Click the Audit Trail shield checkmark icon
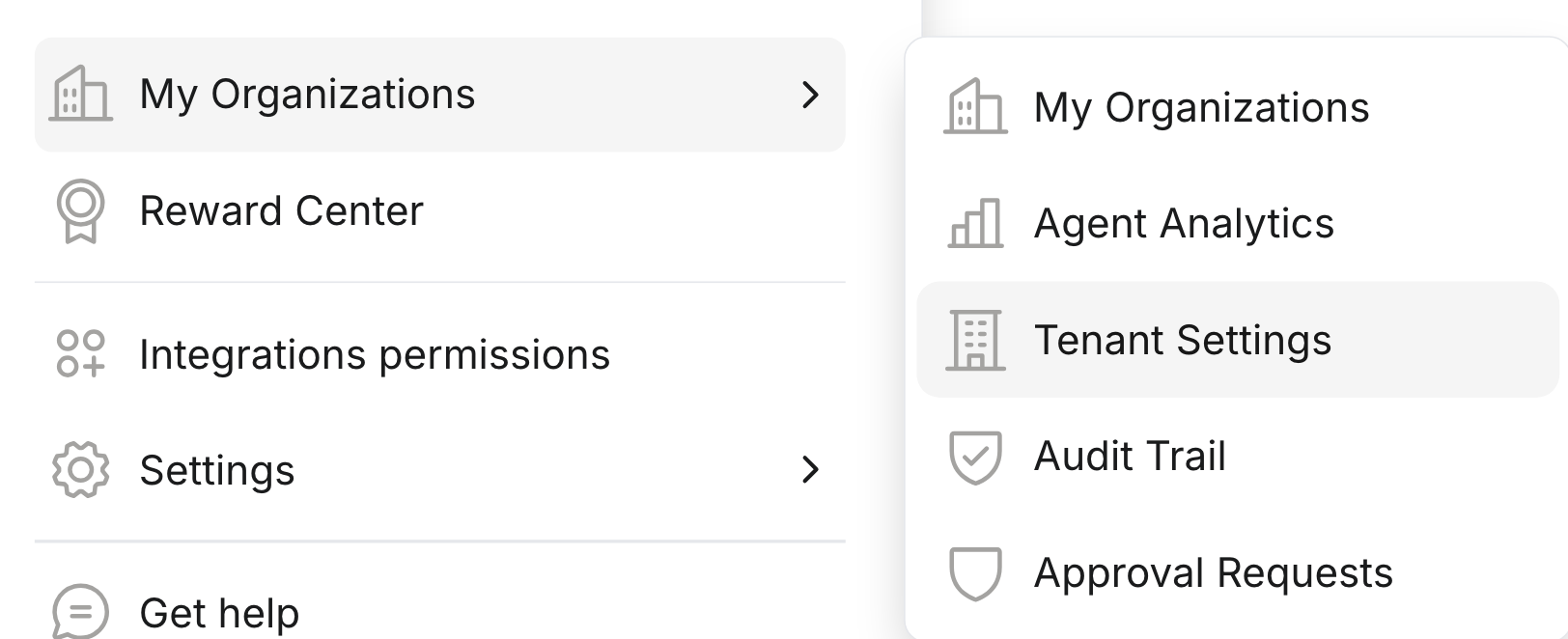Screen dimensions: 1568x639 pos(975,457)
